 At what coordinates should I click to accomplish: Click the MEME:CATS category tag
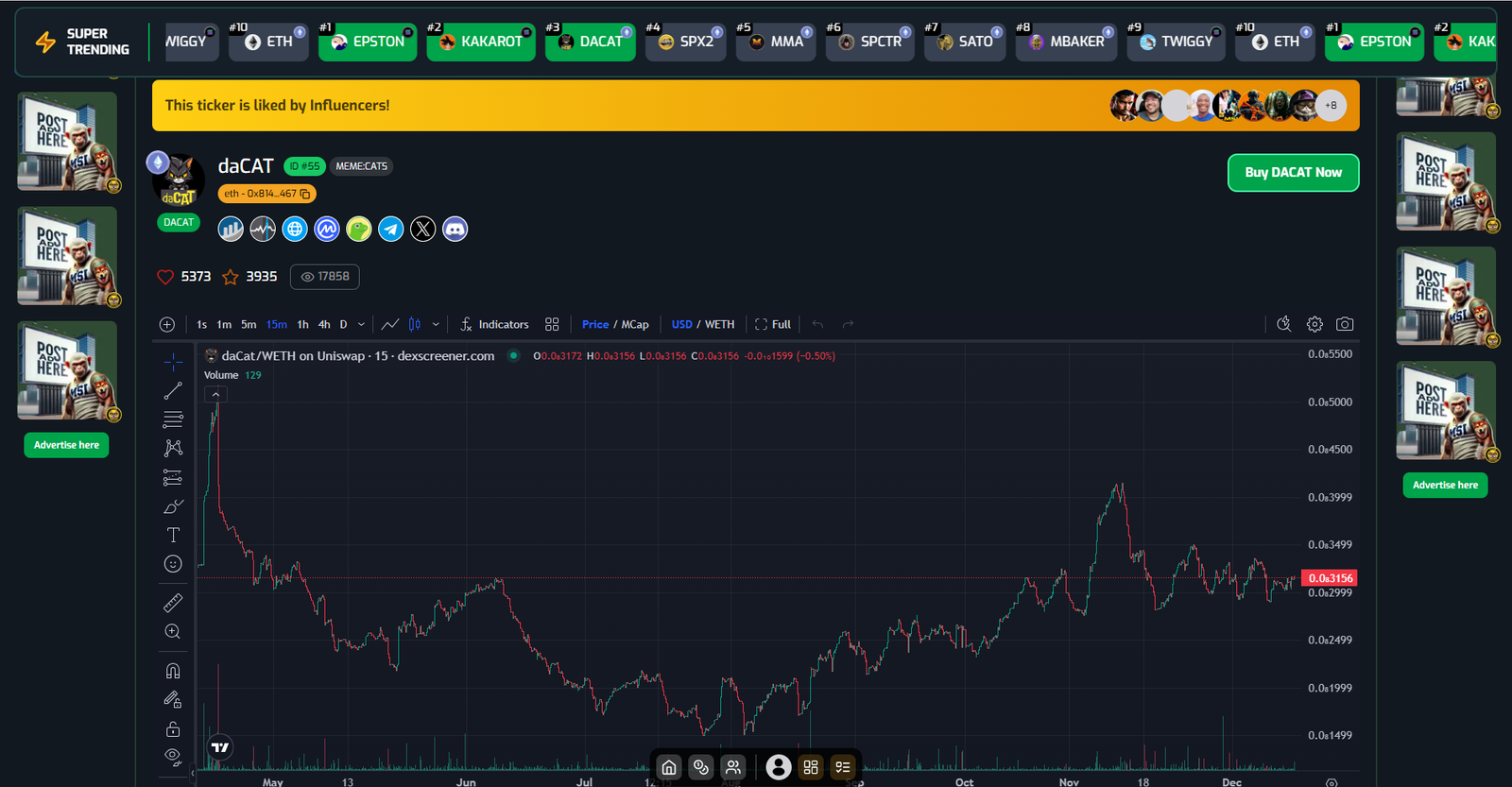[x=362, y=166]
